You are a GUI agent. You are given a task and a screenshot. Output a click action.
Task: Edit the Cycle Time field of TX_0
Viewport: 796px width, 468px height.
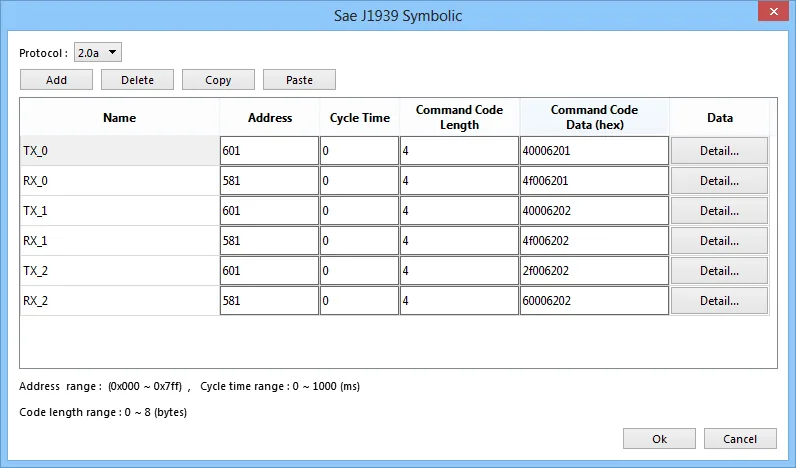359,151
